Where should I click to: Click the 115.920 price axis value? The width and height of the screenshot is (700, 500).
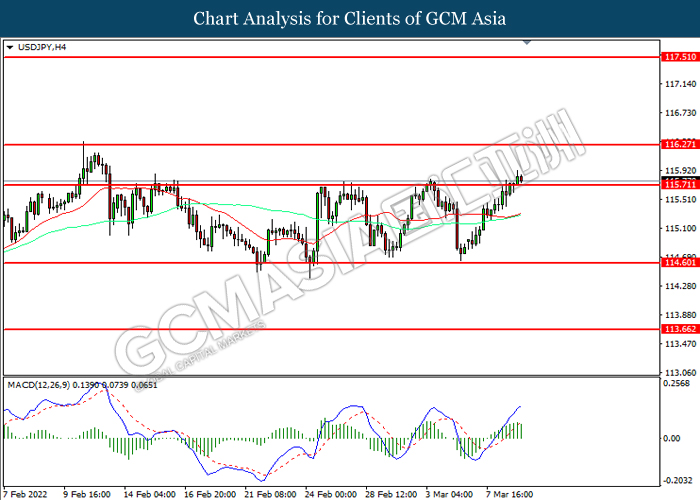click(x=680, y=171)
